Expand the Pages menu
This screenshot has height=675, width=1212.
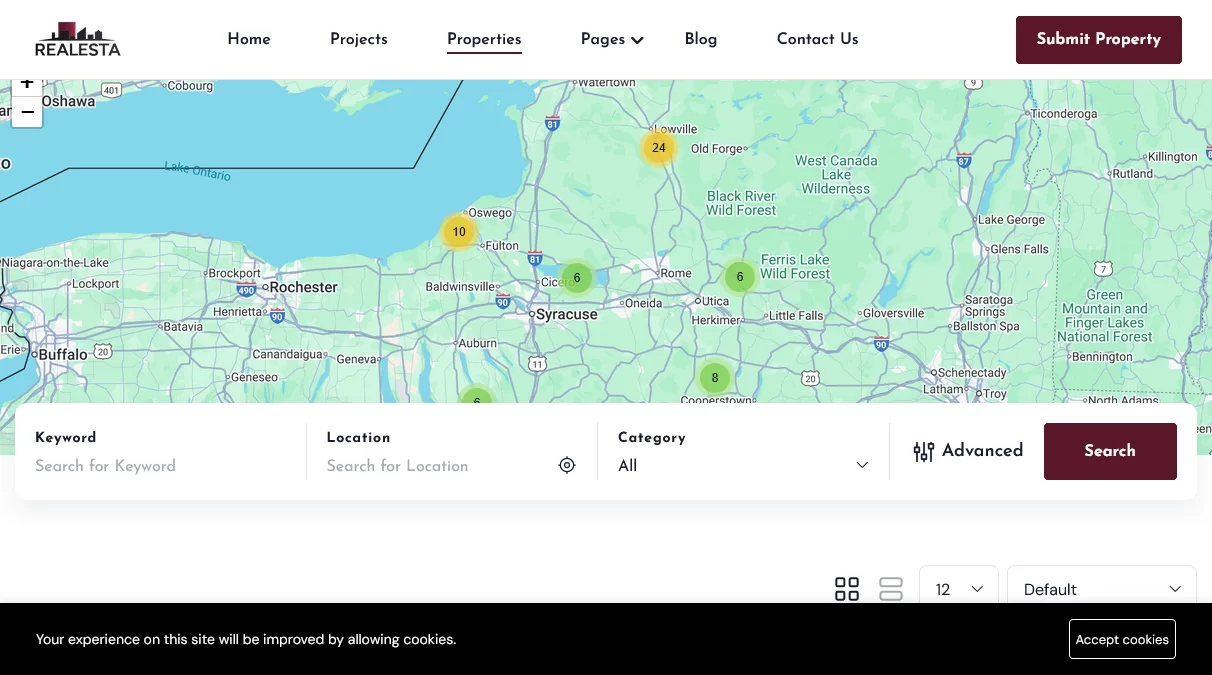point(612,39)
